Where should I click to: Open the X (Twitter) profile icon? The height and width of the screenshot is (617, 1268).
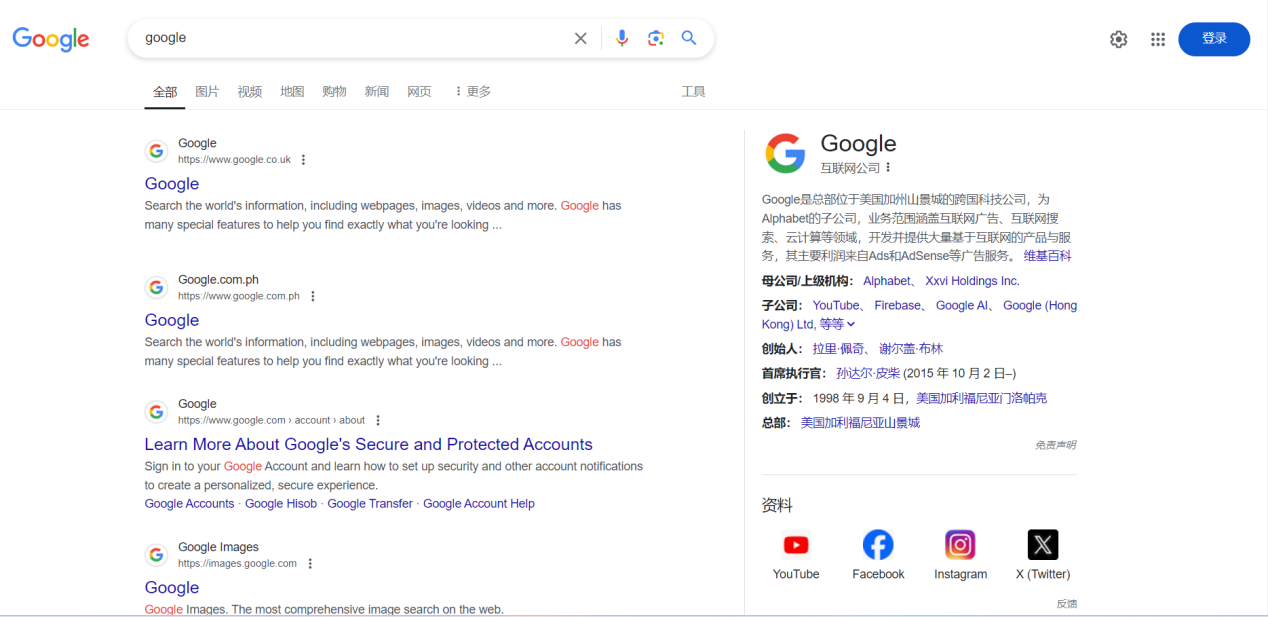click(x=1043, y=545)
